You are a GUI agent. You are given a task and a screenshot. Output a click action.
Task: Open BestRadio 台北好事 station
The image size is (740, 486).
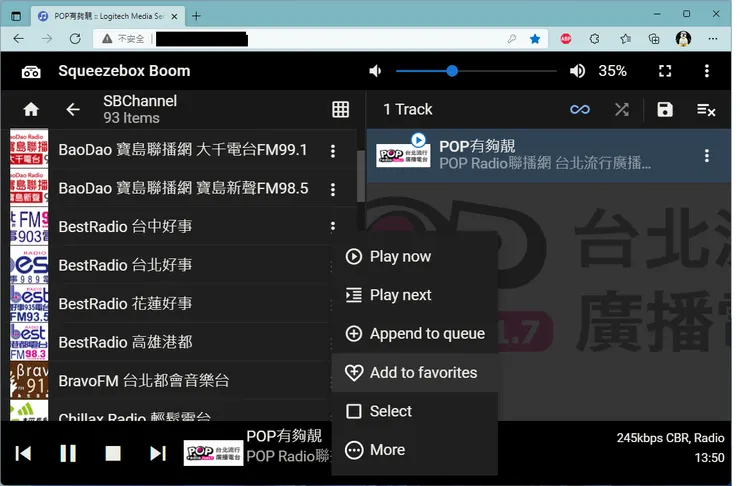tap(125, 265)
